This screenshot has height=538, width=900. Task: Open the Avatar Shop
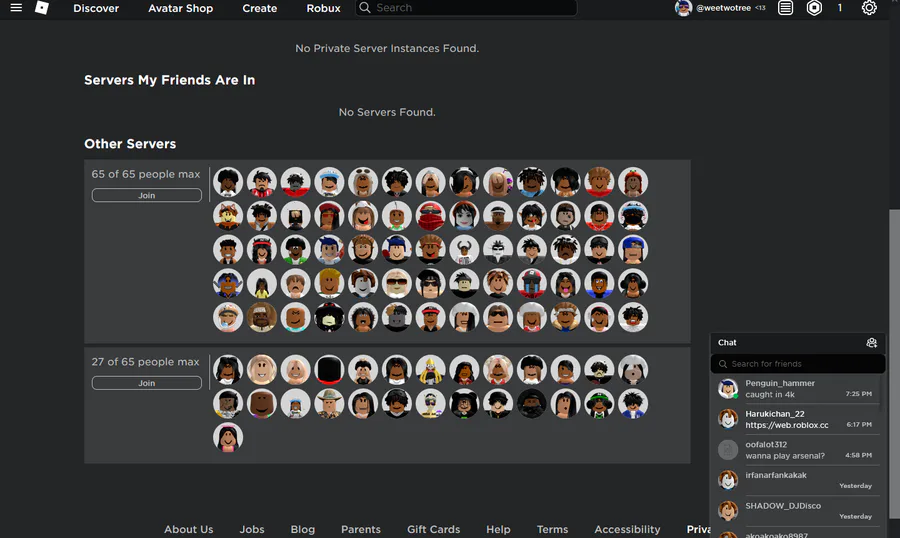(180, 8)
